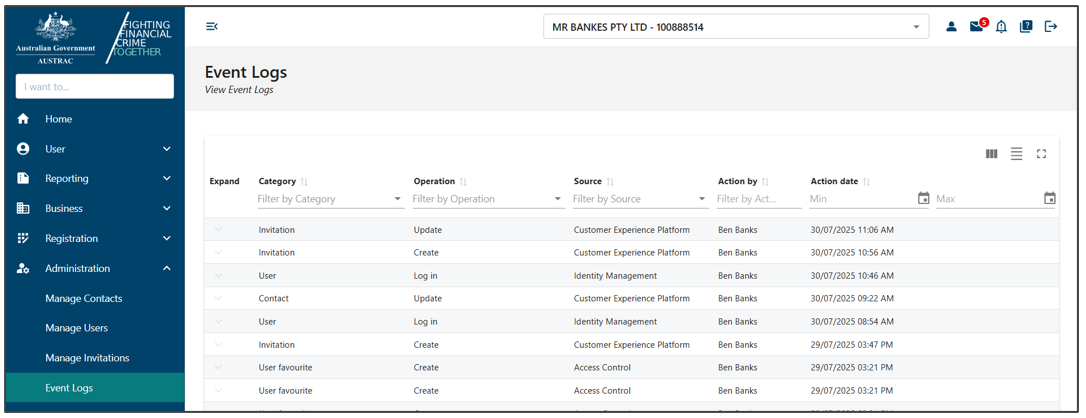
Task: Collapse the Administration menu chevron
Action: pyautogui.click(x=166, y=269)
